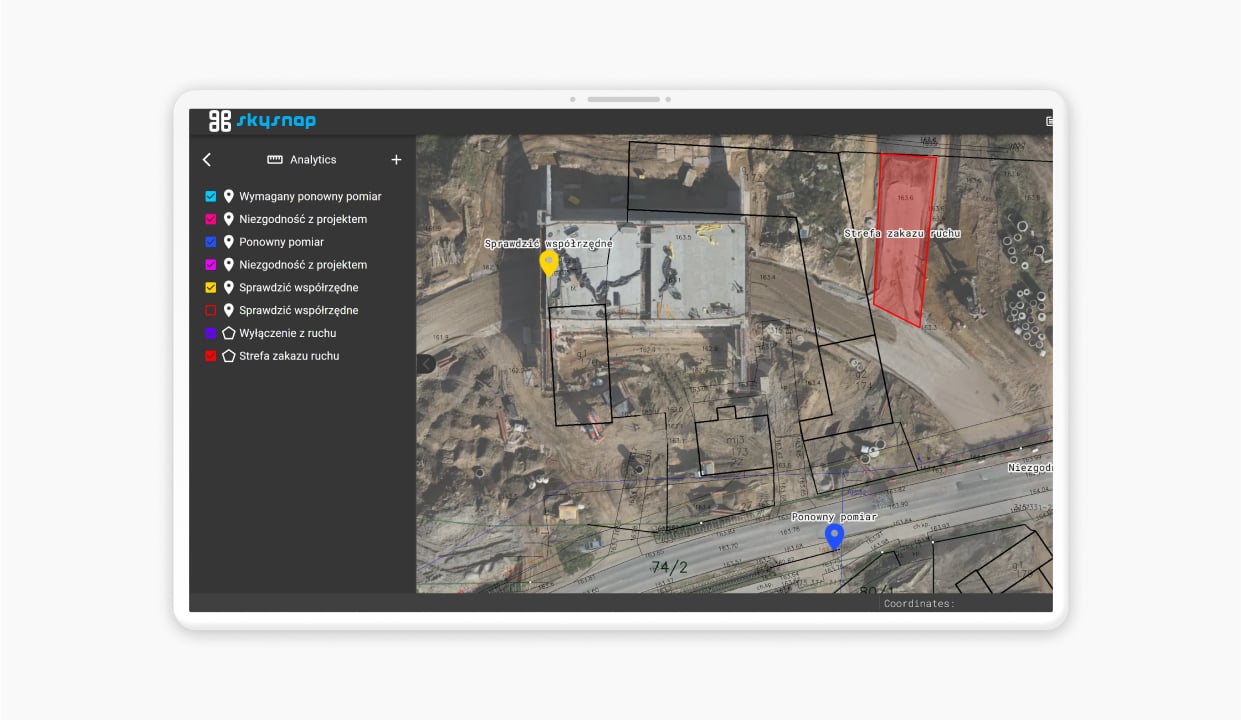Click the pin icon beside Wymagany ponowny pomiar

click(x=228, y=196)
